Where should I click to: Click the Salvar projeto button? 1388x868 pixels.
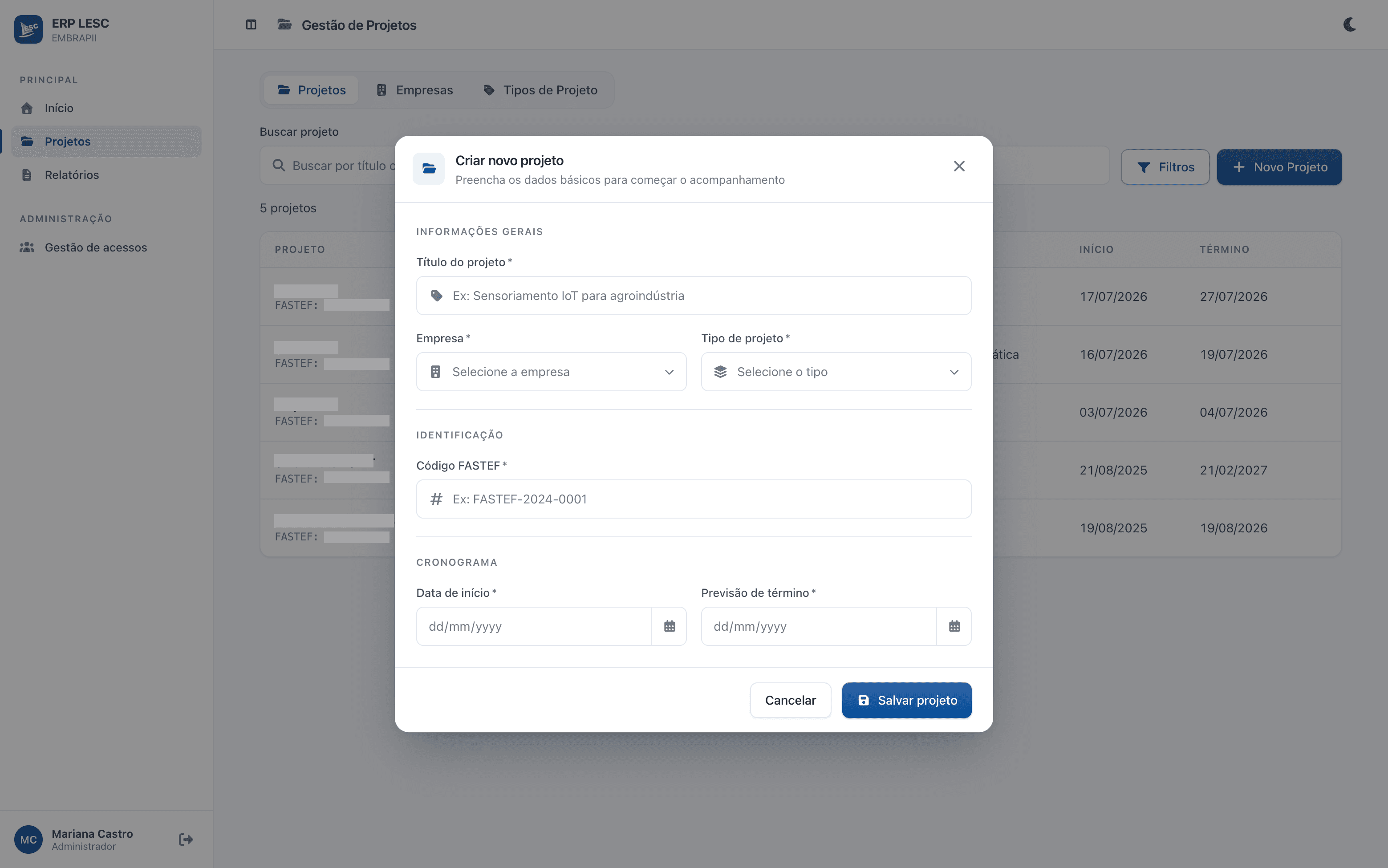pos(906,700)
